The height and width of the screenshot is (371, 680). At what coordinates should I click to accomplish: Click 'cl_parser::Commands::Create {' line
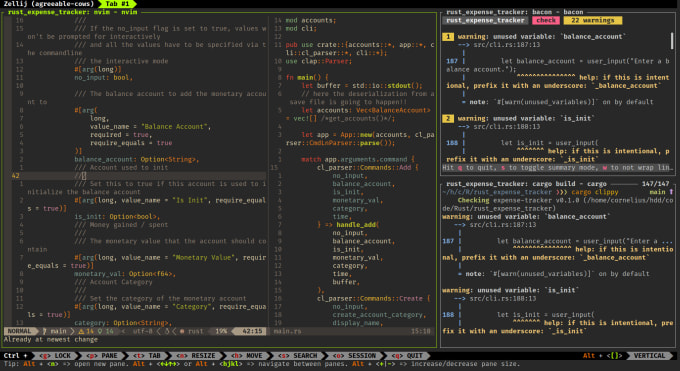[373, 299]
